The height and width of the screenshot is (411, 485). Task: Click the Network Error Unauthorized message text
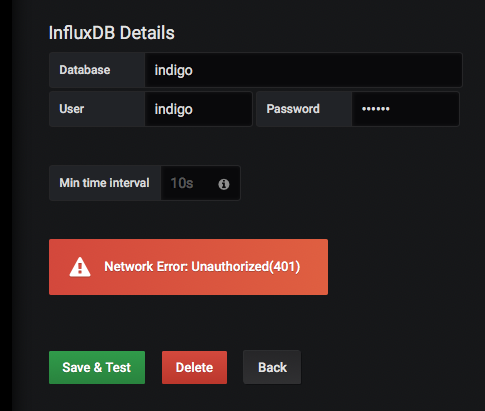202,267
